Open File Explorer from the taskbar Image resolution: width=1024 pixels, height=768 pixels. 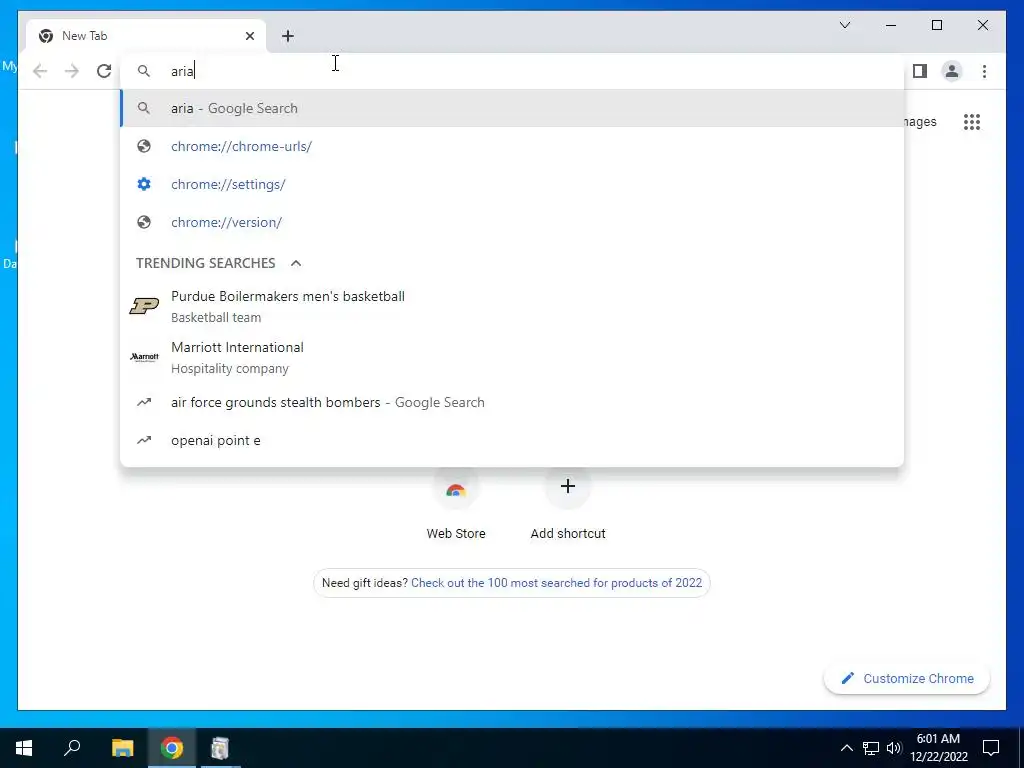click(x=122, y=748)
